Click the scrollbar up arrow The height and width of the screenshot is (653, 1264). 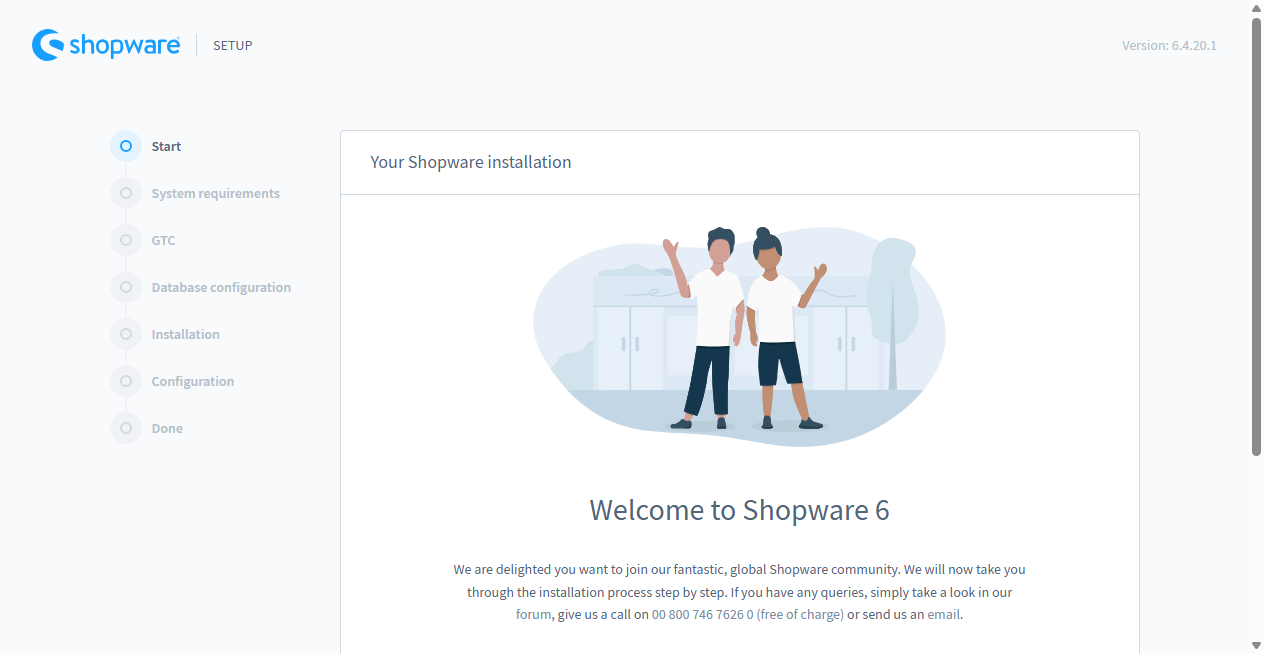pos(1256,8)
